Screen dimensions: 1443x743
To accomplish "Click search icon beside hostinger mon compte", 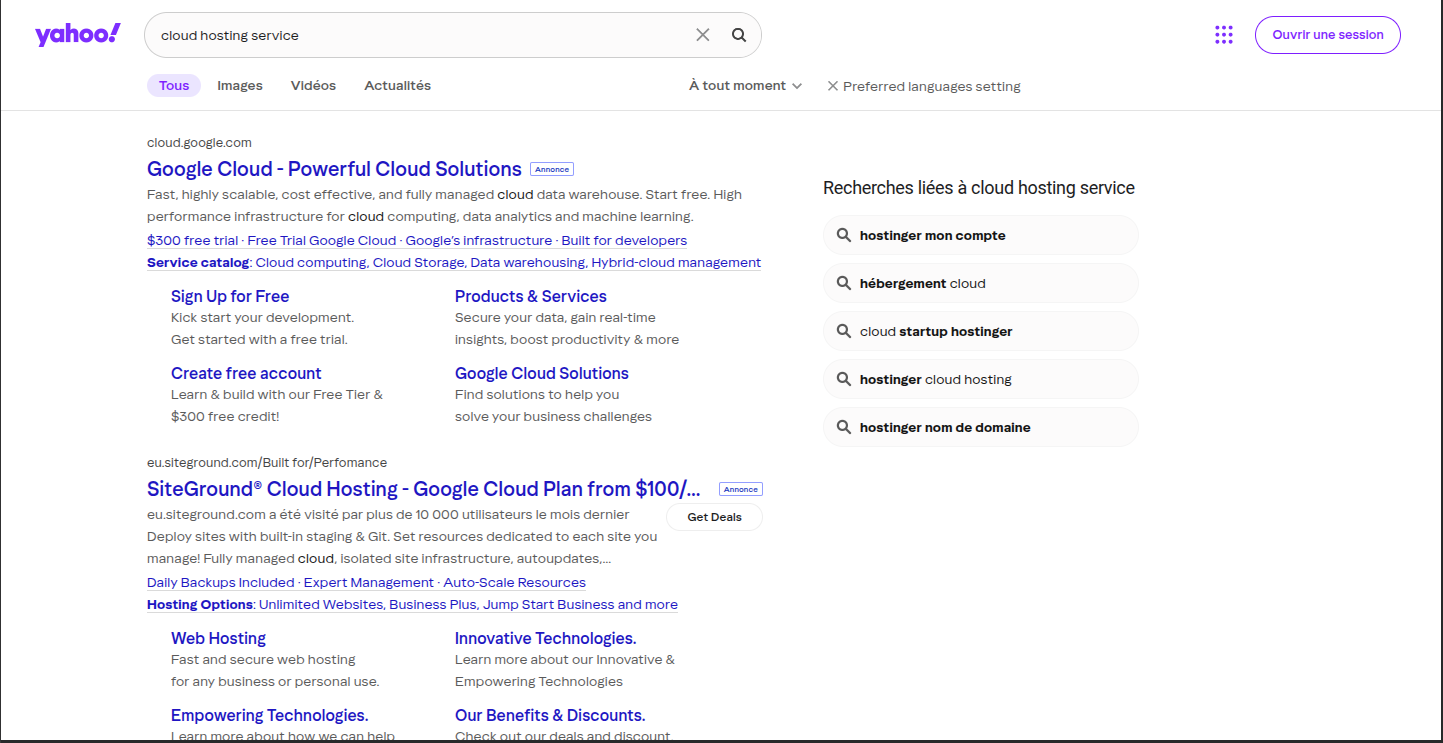I will (843, 235).
